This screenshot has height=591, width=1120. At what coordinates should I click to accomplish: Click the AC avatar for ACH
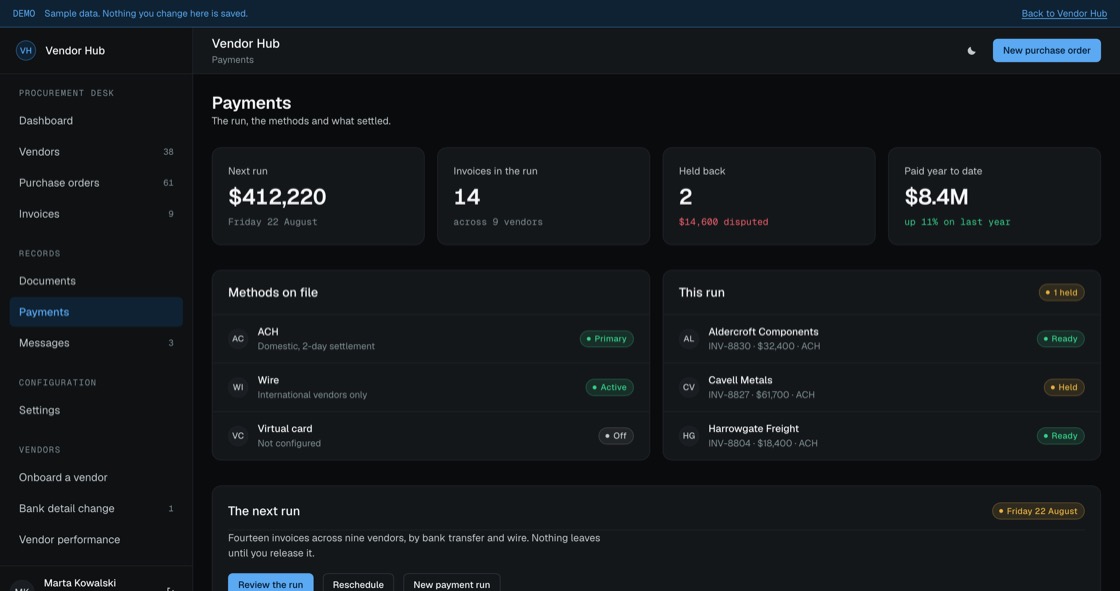238,339
